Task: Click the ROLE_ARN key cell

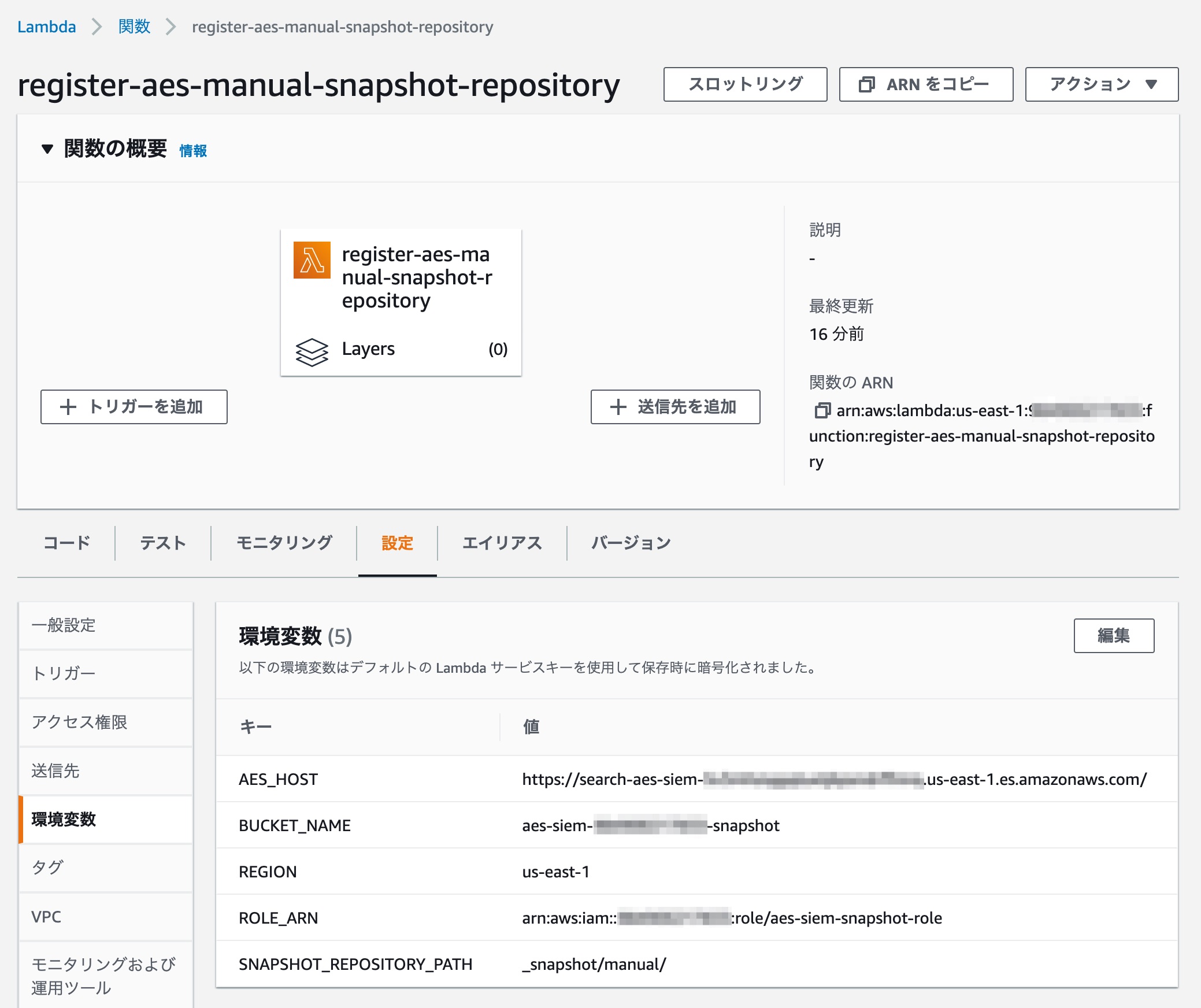Action: (278, 918)
